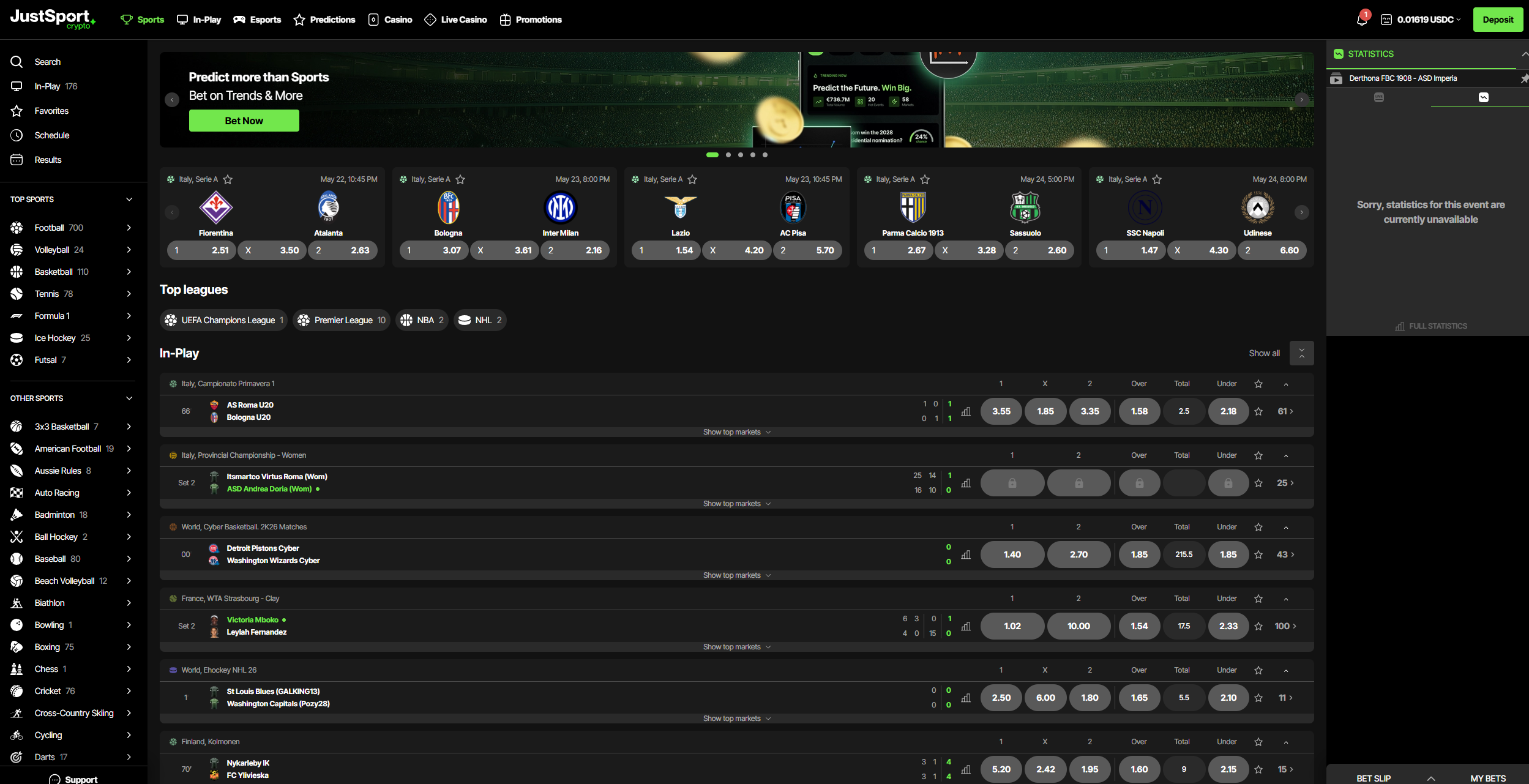Open the notifications bell icon

1362,19
